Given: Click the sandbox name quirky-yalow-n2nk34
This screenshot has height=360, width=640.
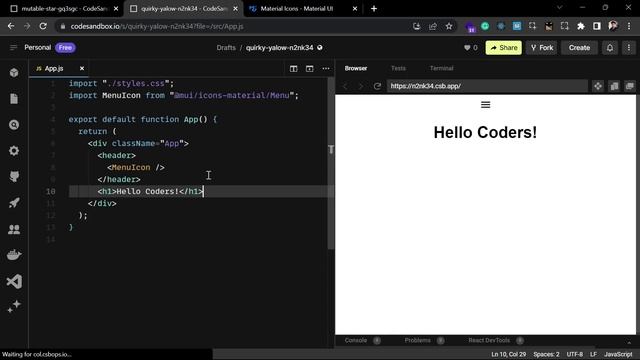Looking at the screenshot, I should [280, 48].
